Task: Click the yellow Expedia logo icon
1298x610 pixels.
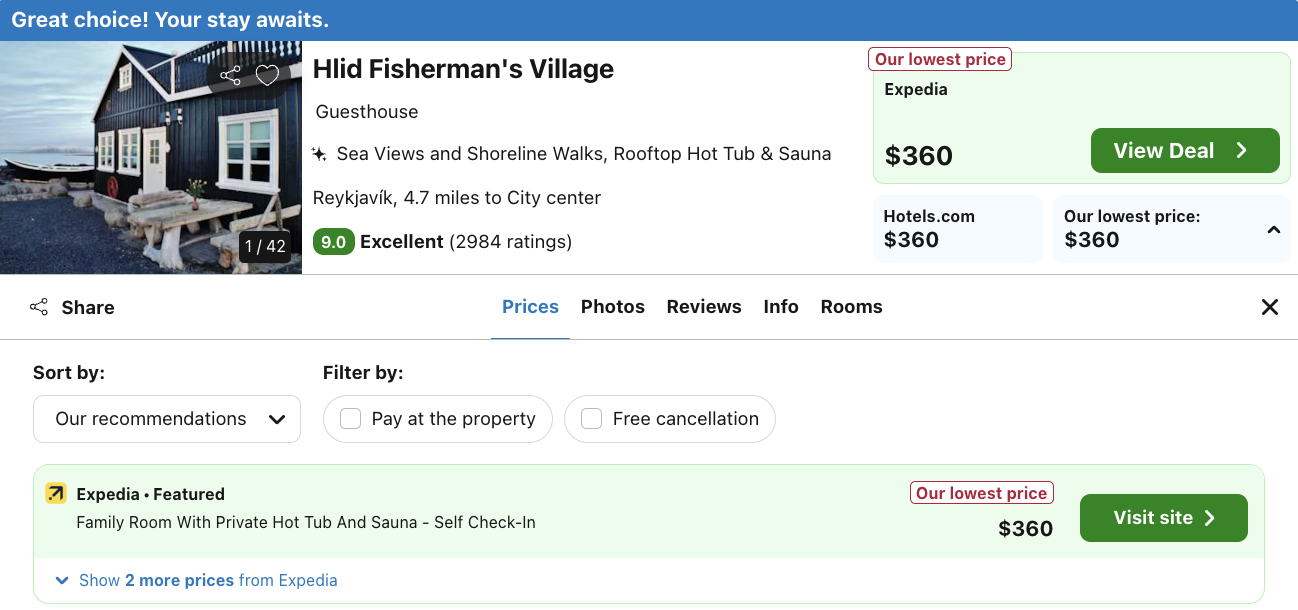Action: (56, 493)
